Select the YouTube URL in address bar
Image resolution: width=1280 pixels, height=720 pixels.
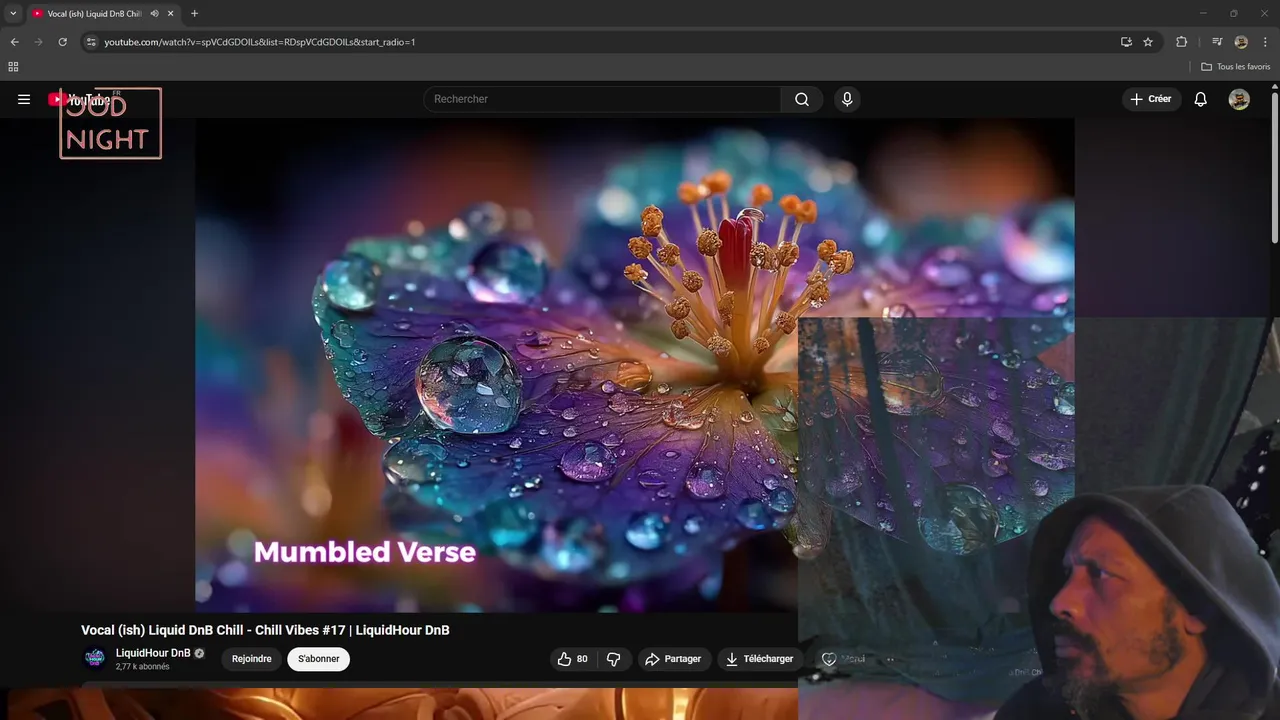(x=260, y=42)
